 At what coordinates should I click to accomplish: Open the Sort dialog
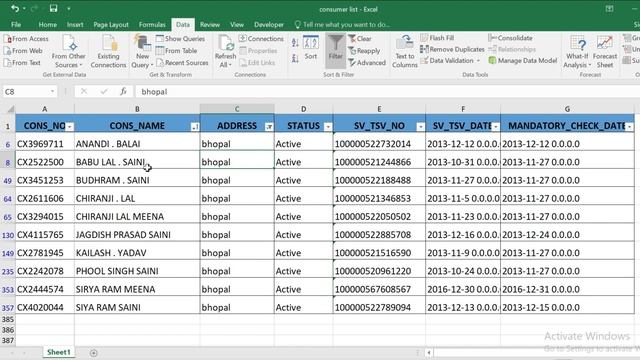311,48
